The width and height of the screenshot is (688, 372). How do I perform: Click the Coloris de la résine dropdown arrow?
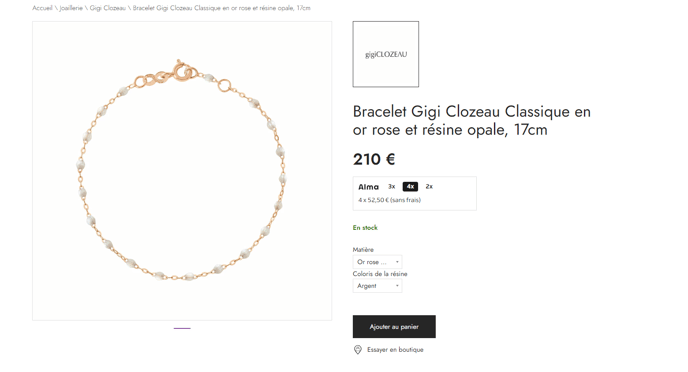[x=397, y=286]
